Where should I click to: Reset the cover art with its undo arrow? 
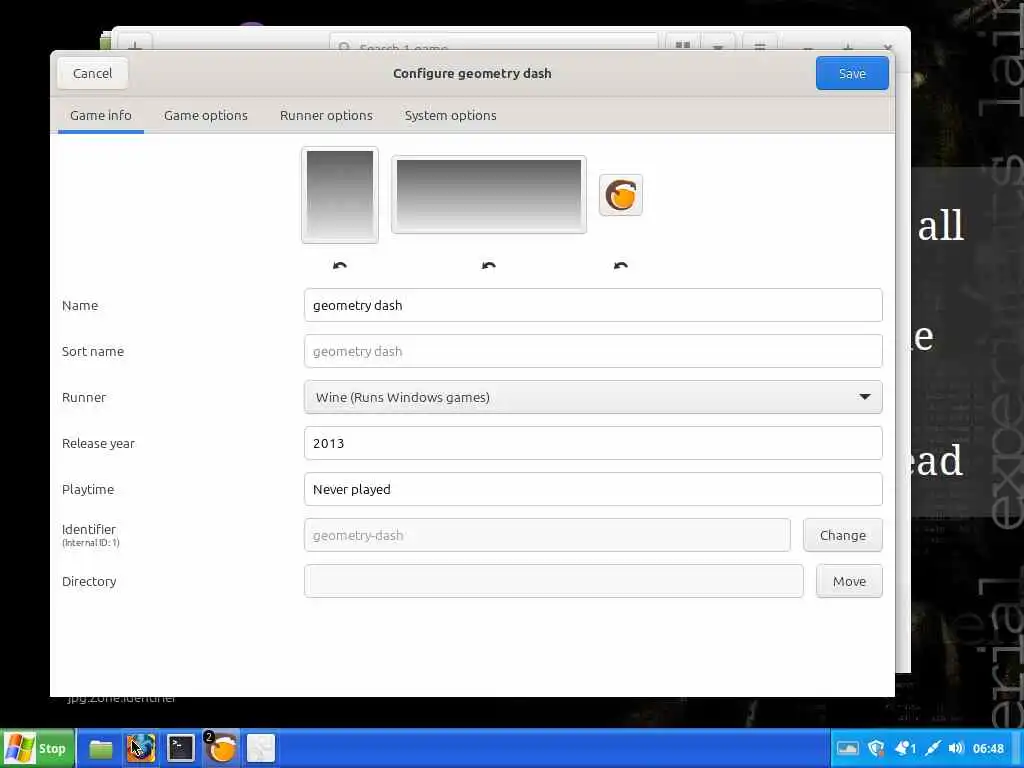coord(340,265)
